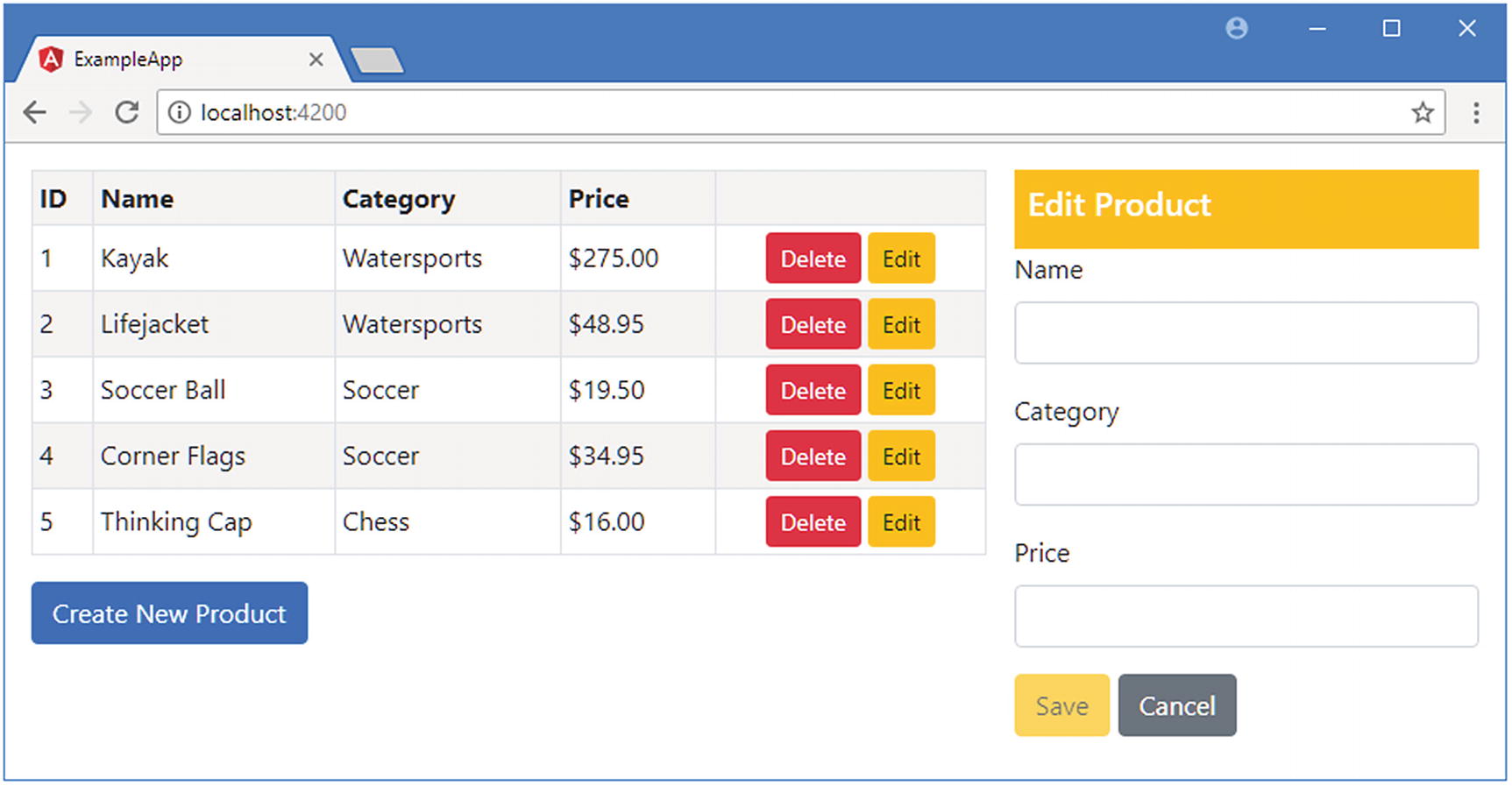Bookmark this page with the star icon
Image resolution: width=1512 pixels, height=786 pixels.
tap(1422, 112)
